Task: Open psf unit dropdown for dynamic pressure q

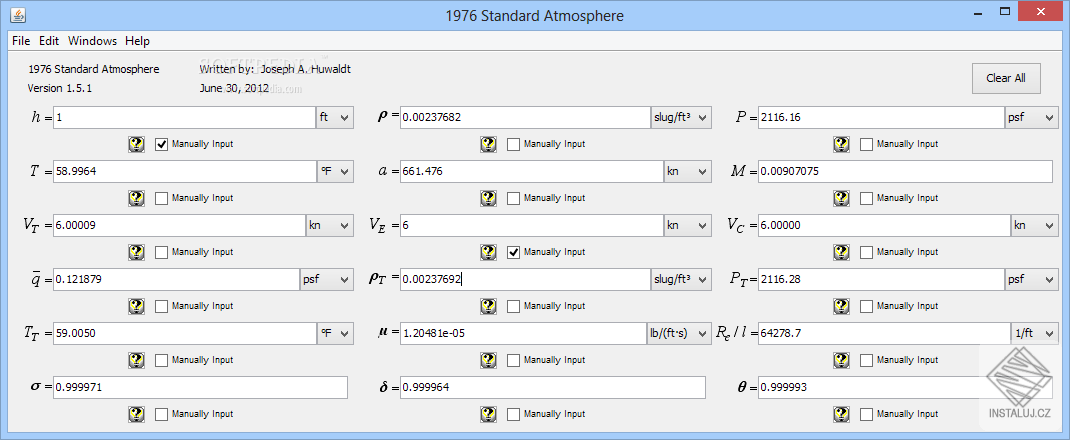Action: 327,279
